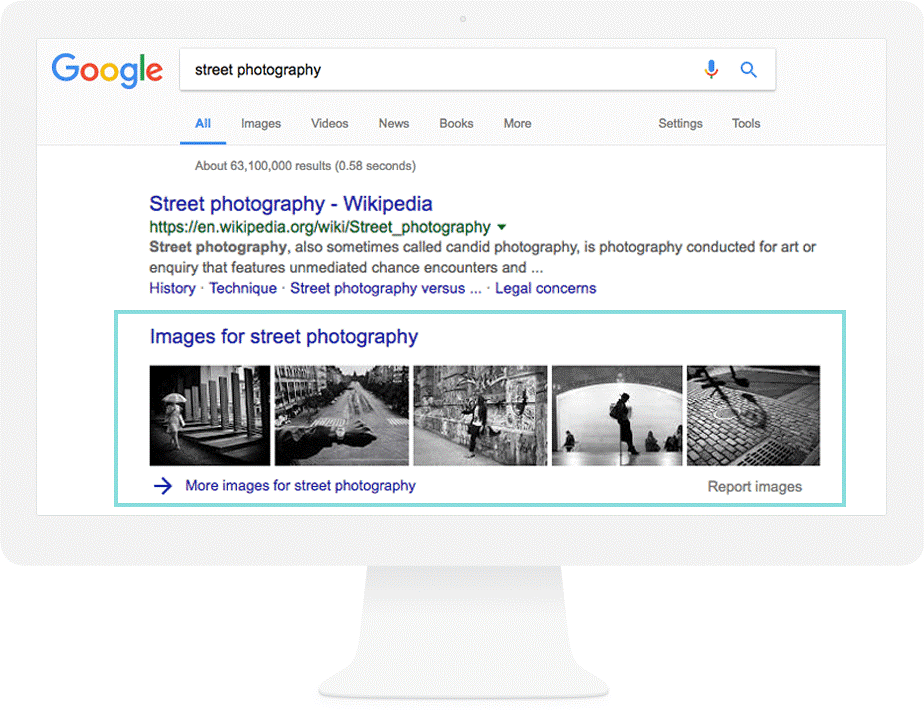
Task: Open thumbnail of empty street avenue
Action: 342,415
